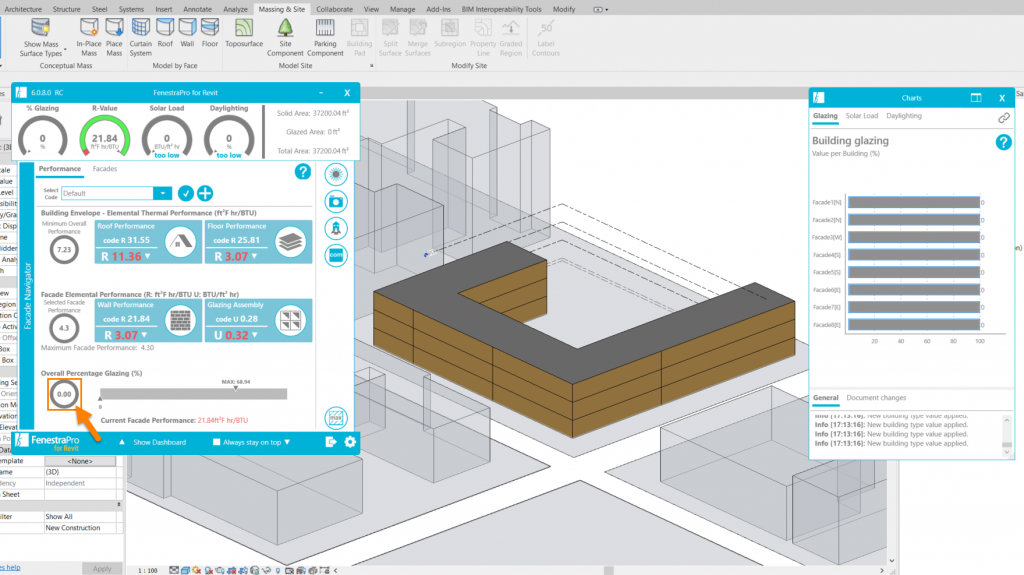
Task: Click the 1 : 100 view scale
Action: (x=148, y=570)
